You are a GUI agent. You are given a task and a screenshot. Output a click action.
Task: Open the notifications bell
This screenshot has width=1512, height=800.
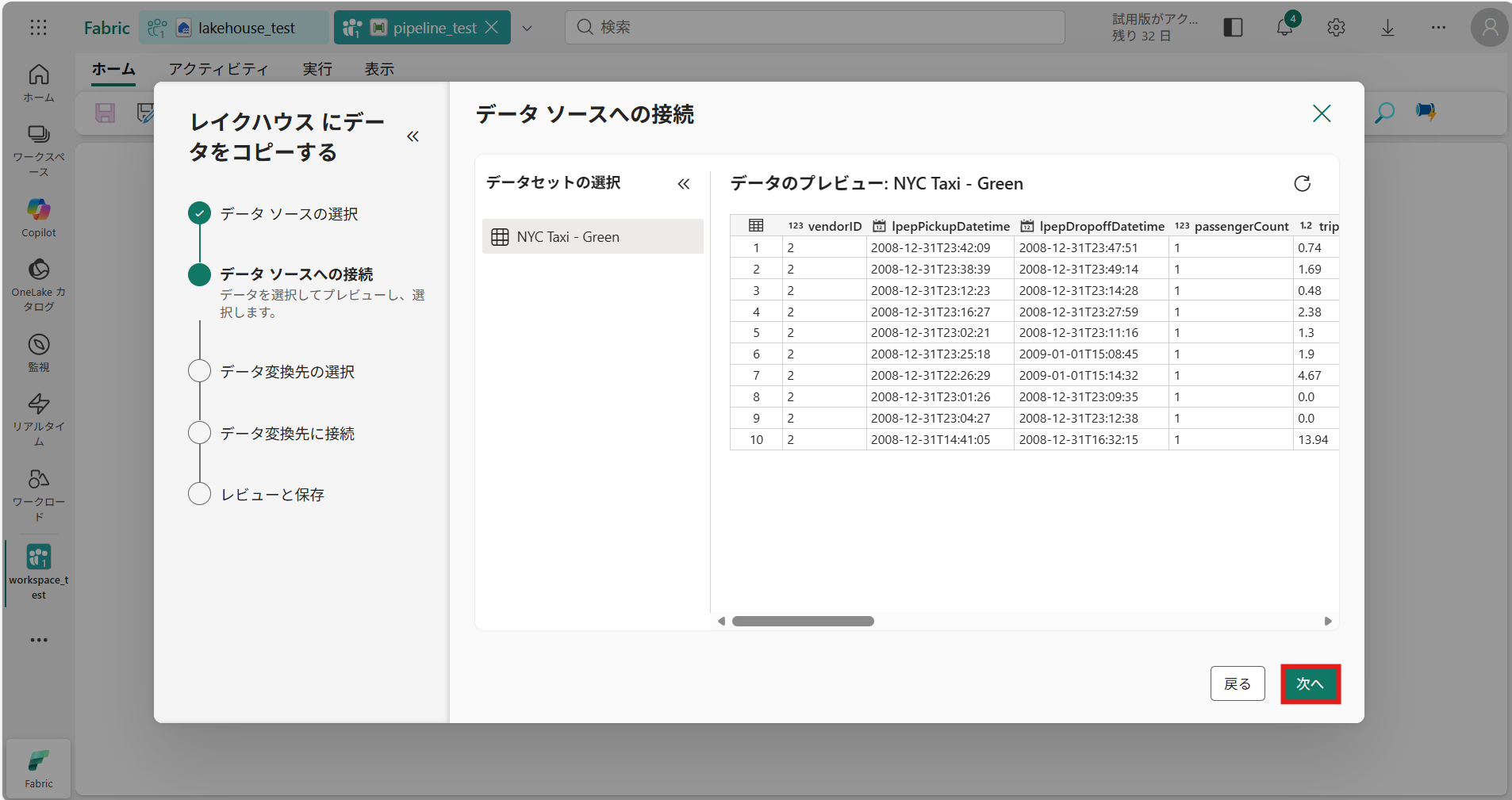point(1284,28)
